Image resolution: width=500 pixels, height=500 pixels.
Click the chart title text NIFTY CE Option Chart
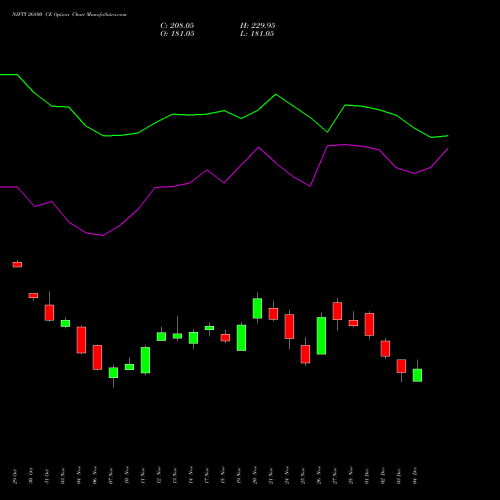69,15
